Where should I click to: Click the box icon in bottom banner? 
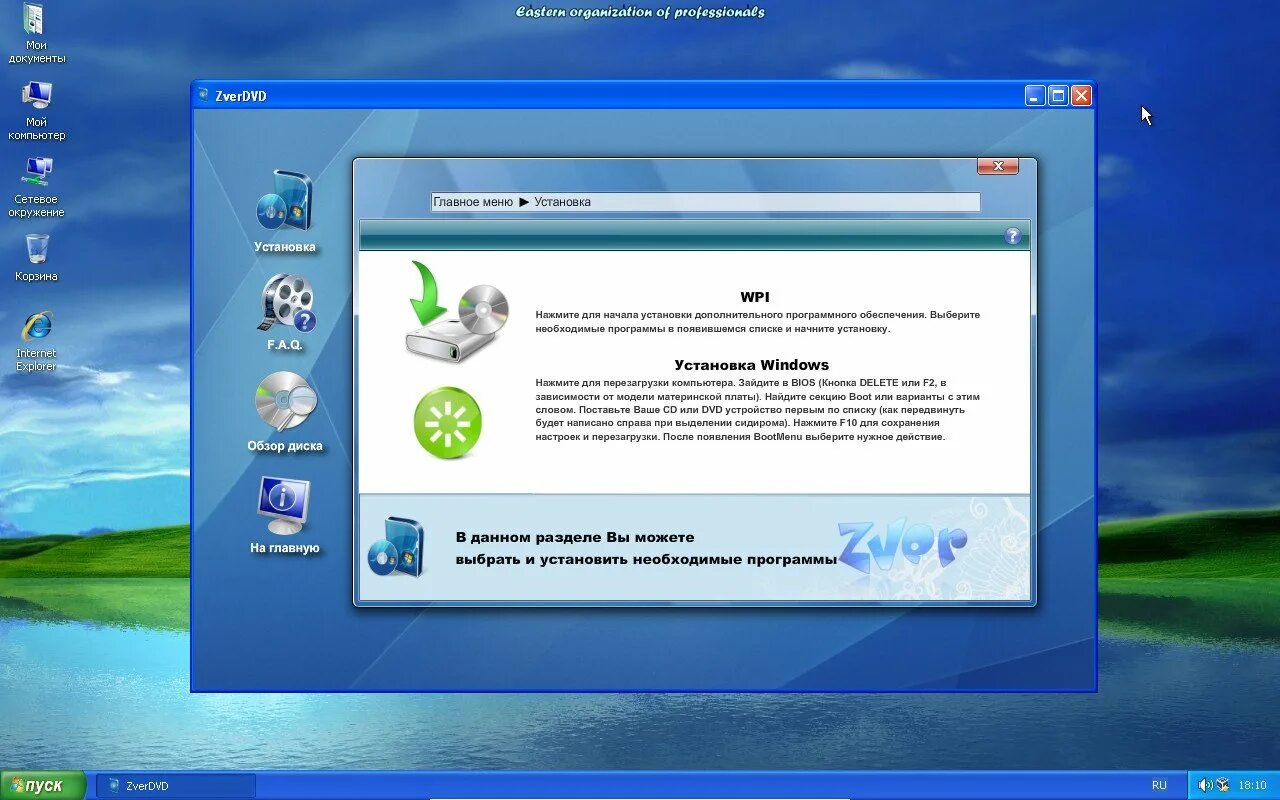pyautogui.click(x=396, y=547)
